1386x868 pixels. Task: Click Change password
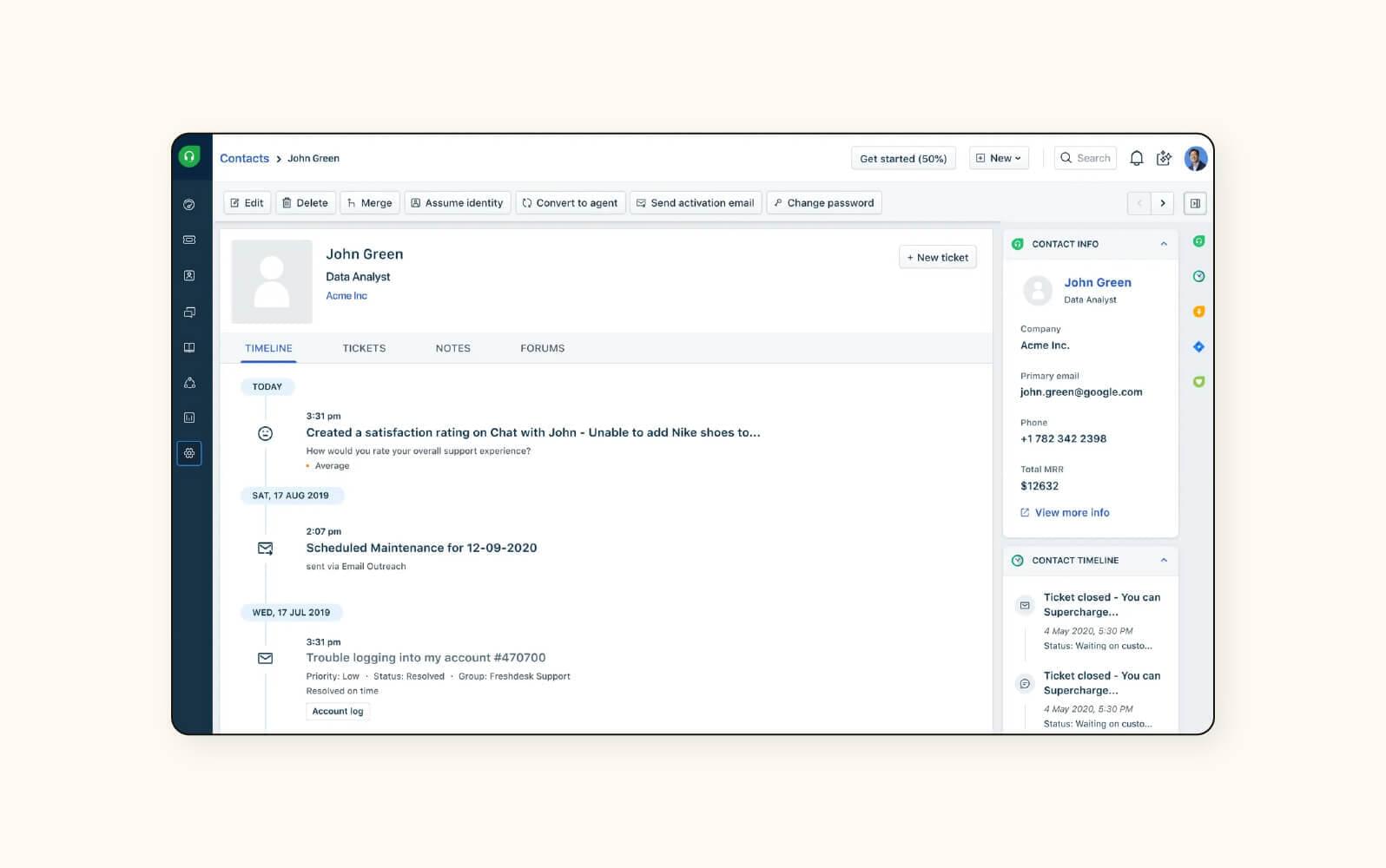point(824,203)
